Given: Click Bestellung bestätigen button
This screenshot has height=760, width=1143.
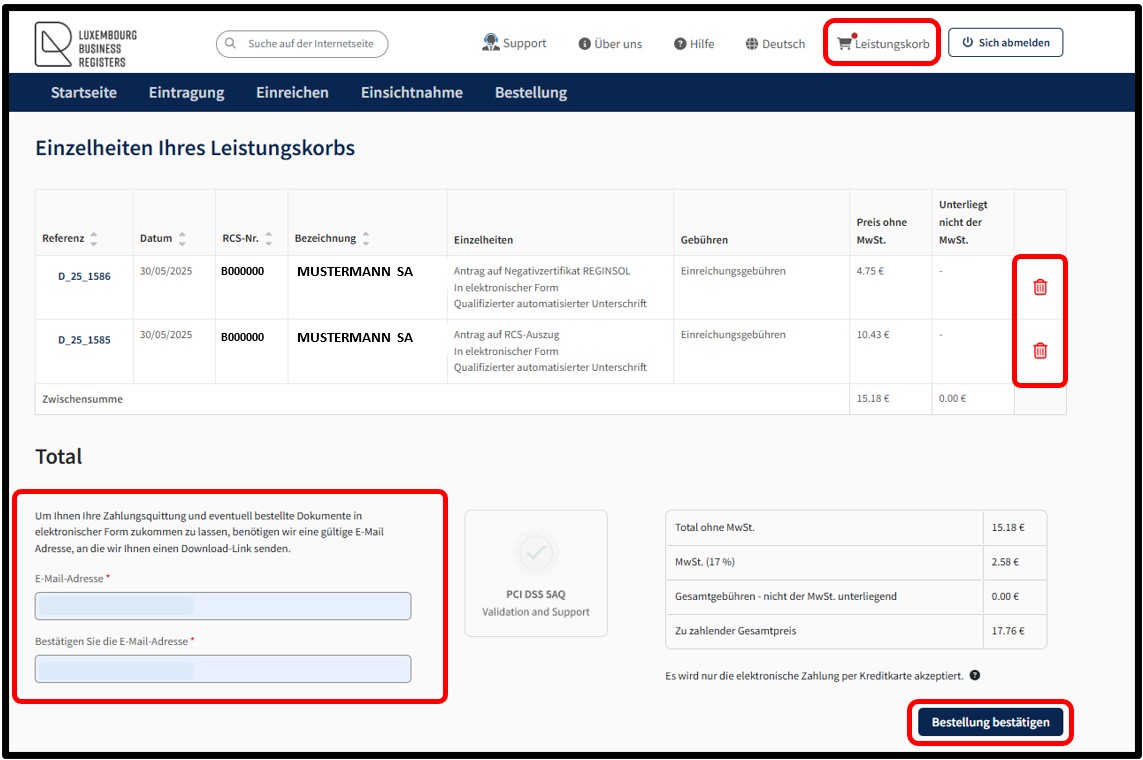Looking at the screenshot, I should (x=990, y=722).
